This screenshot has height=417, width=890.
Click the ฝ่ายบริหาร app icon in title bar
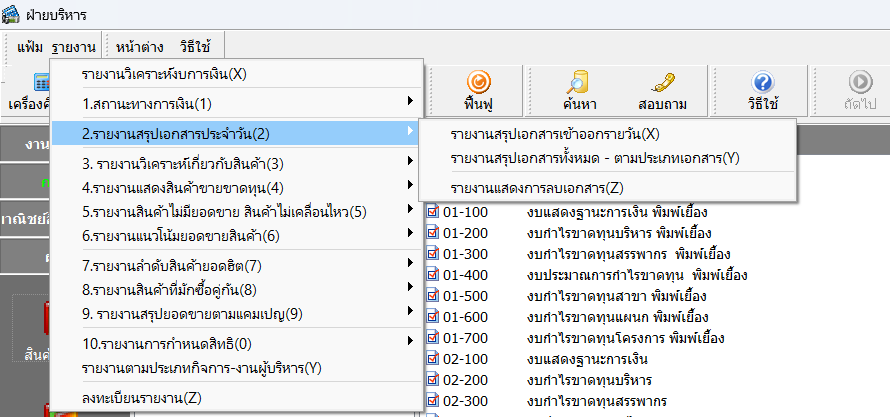click(x=11, y=15)
